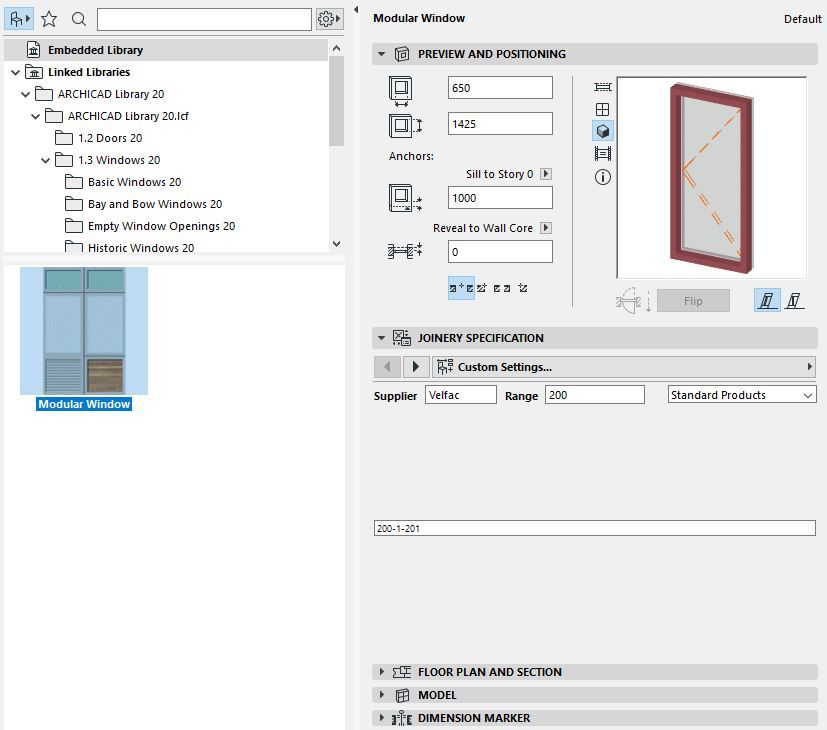Click the library tree scroll-down arrow
Image resolution: width=827 pixels, height=730 pixels.
pos(336,244)
